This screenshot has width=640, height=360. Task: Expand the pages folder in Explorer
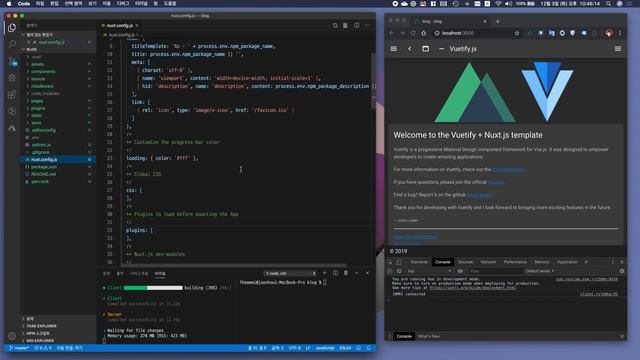[x=37, y=101]
